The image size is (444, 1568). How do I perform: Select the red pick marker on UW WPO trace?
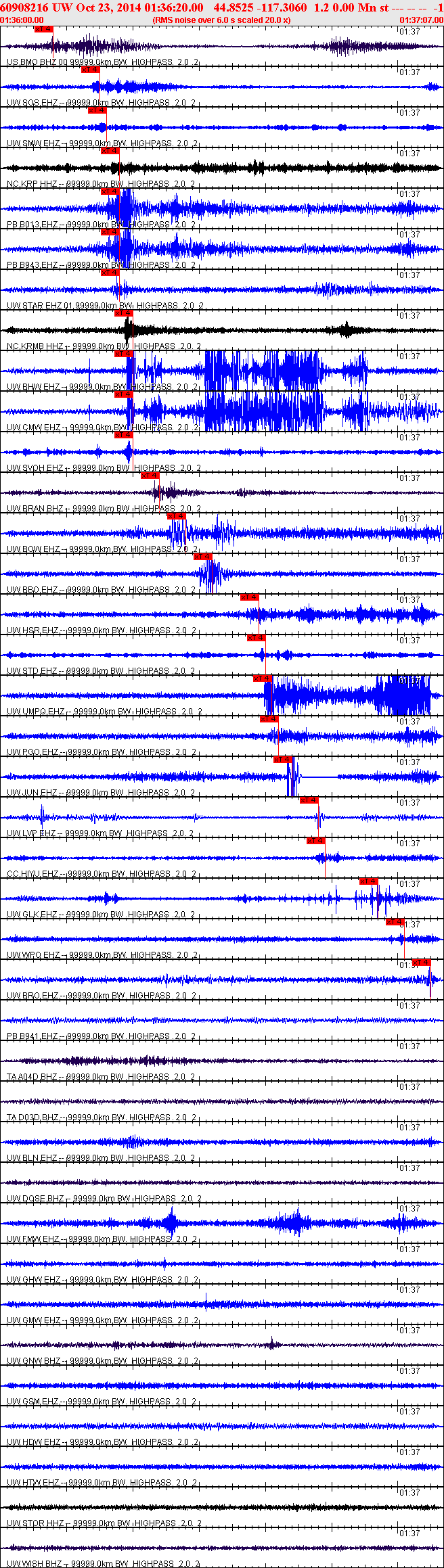(x=395, y=922)
